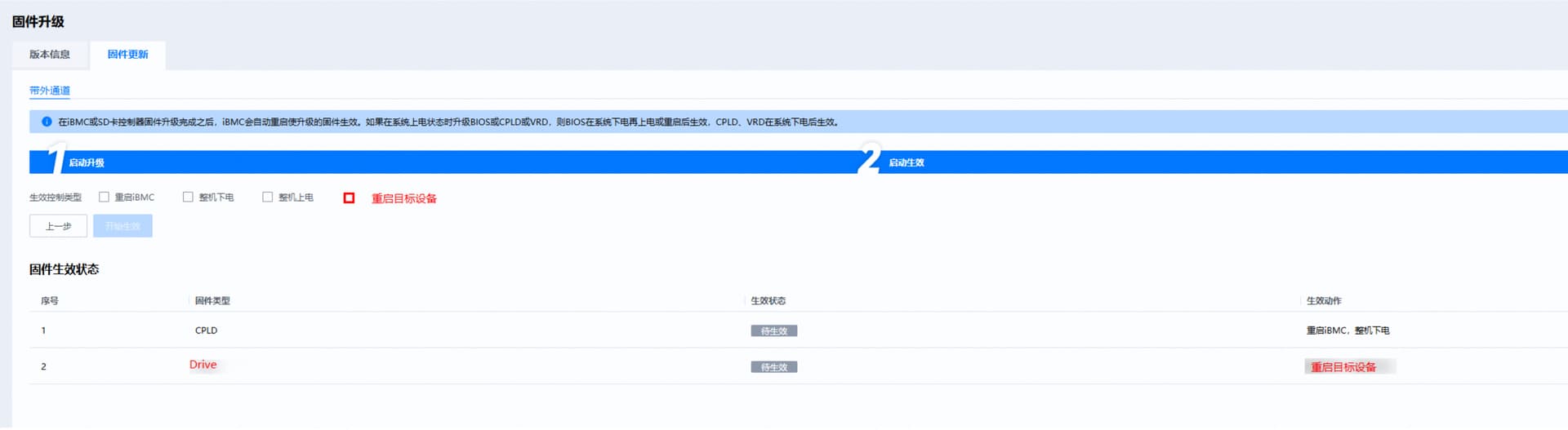1568x430 pixels.
Task: Check the 整机上电 option
Action: coord(267,197)
